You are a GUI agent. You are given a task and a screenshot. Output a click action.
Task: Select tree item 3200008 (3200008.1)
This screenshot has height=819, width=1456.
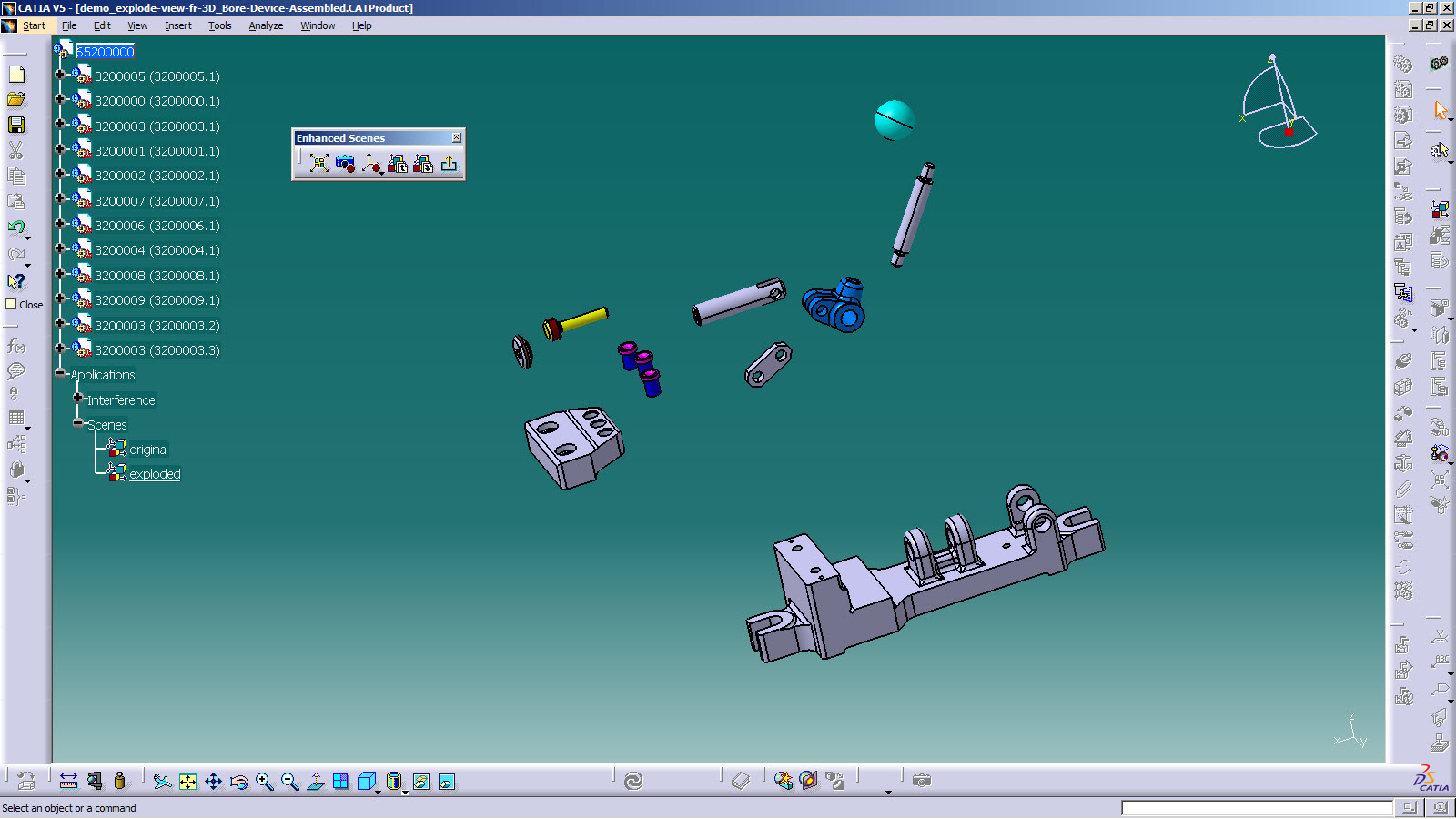pos(157,276)
